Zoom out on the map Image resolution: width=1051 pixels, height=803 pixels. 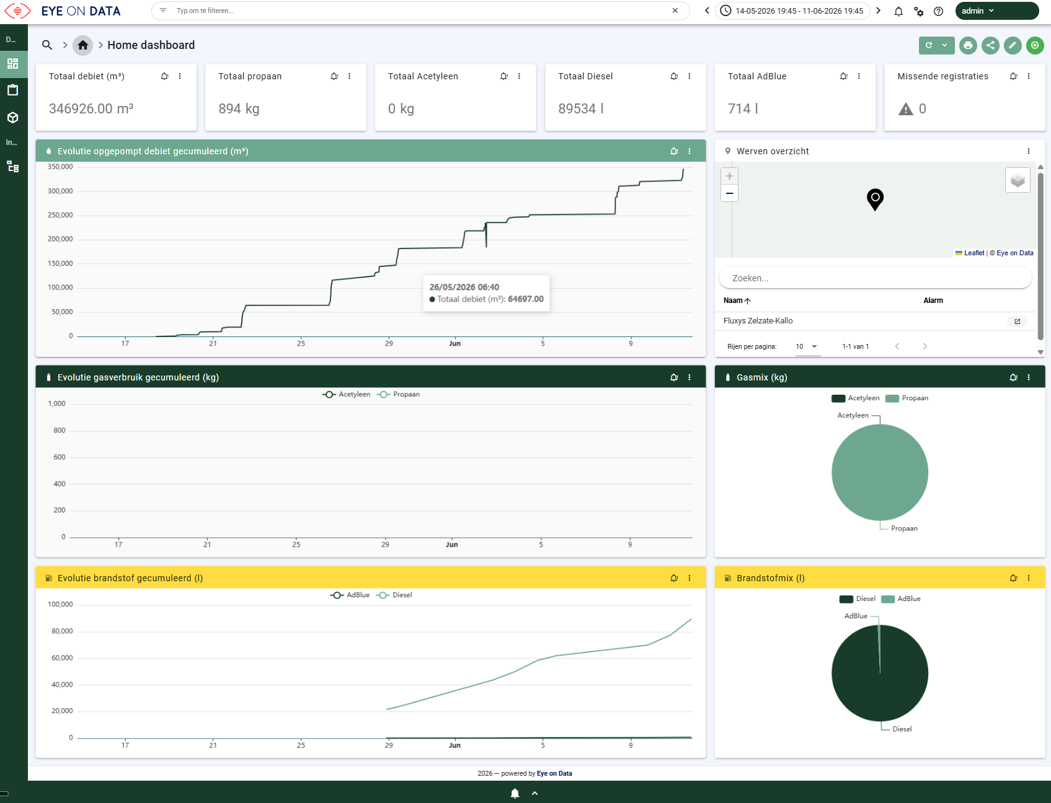point(729,193)
